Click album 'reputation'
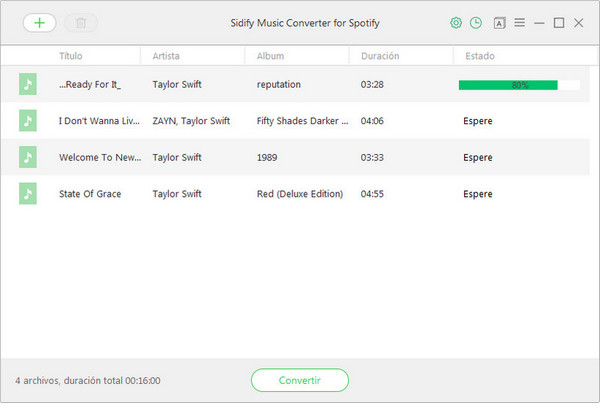Image resolution: width=600 pixels, height=403 pixels. [279, 85]
